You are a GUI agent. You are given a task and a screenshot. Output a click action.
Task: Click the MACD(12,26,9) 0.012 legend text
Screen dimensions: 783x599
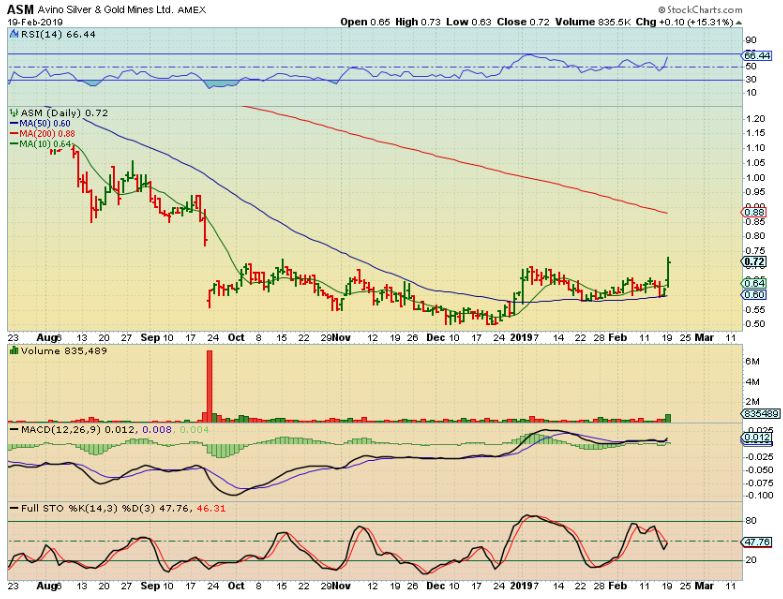tap(77, 430)
